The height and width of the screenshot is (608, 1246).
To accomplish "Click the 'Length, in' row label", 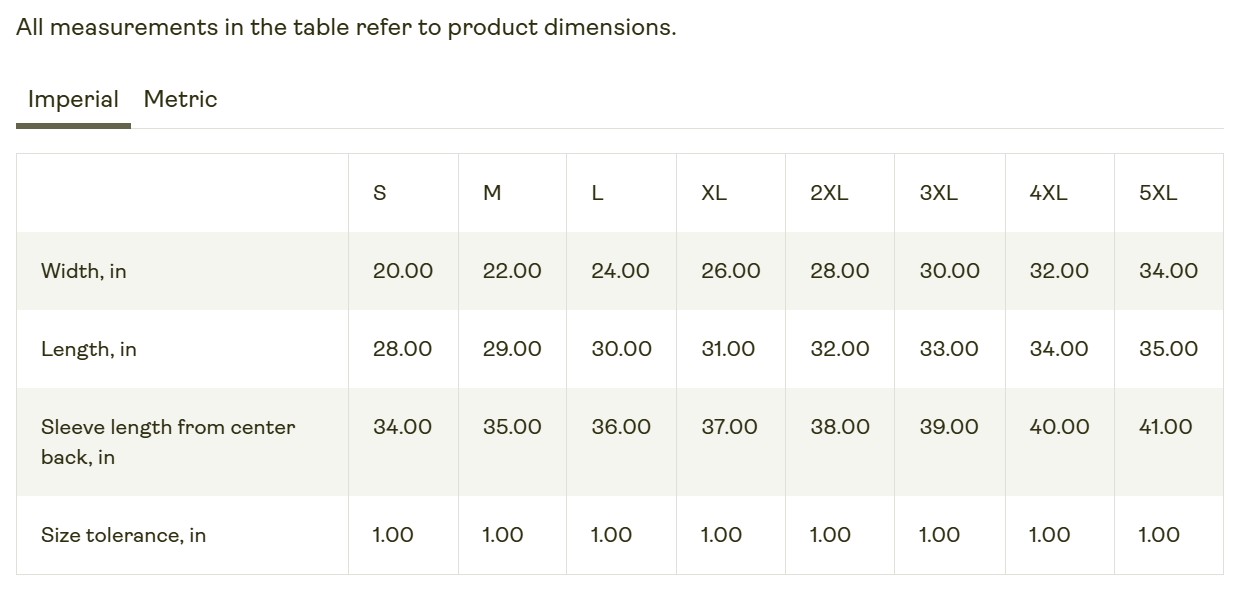I will tap(89, 349).
